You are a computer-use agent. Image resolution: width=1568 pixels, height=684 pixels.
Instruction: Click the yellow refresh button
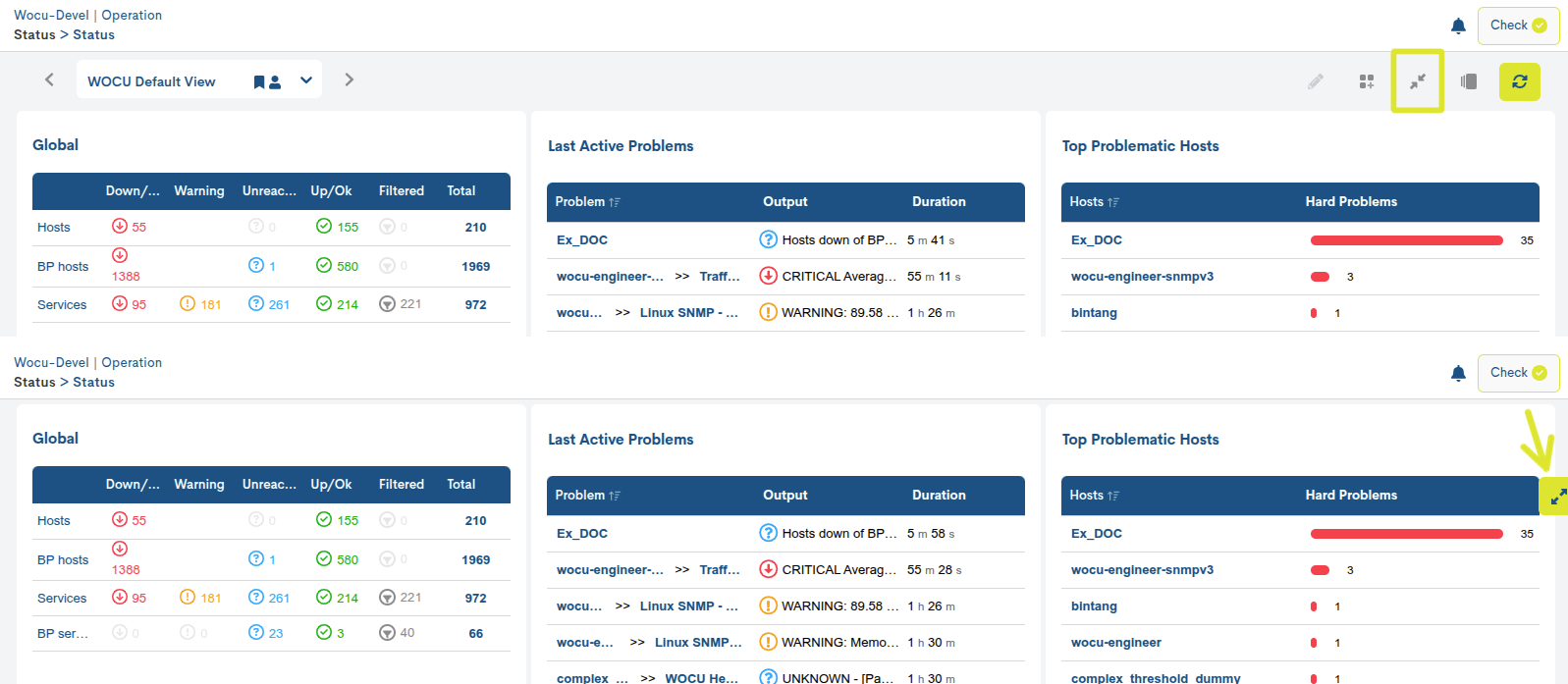tap(1519, 81)
